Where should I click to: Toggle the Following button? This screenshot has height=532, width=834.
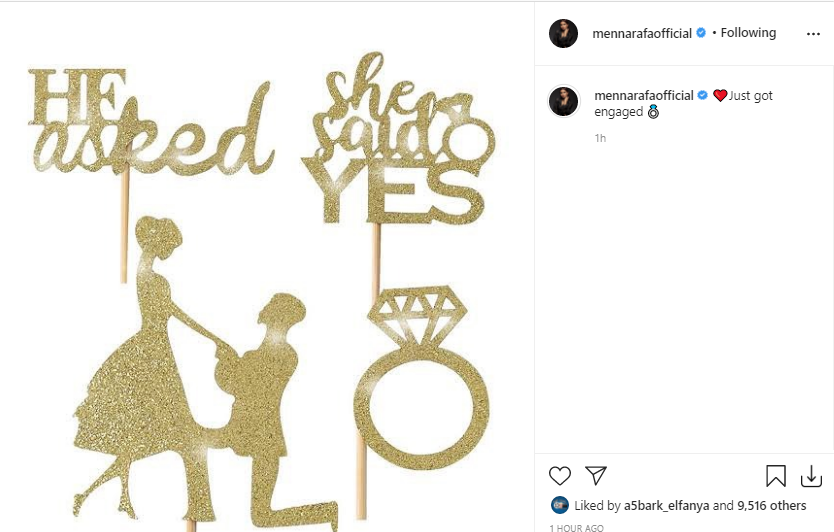click(748, 33)
